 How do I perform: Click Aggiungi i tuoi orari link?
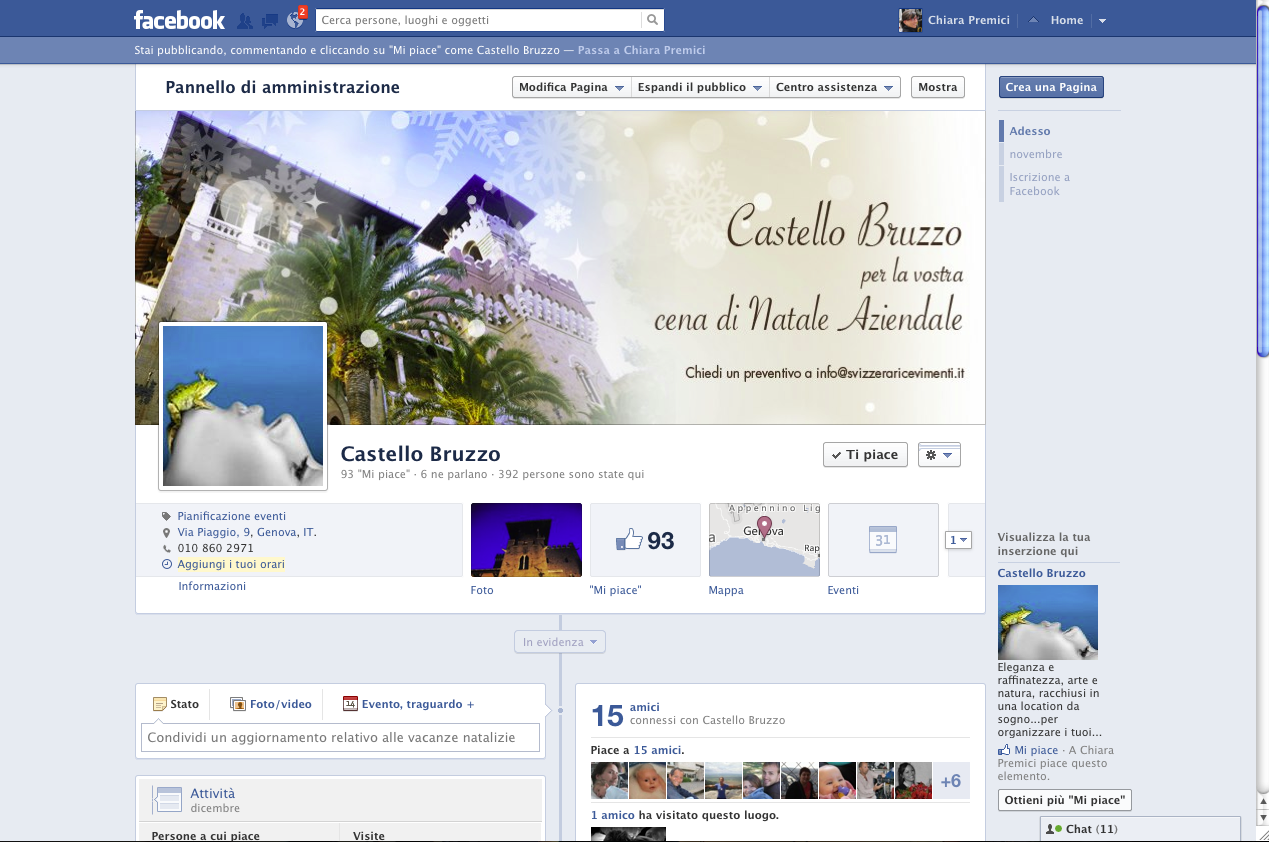click(x=231, y=564)
